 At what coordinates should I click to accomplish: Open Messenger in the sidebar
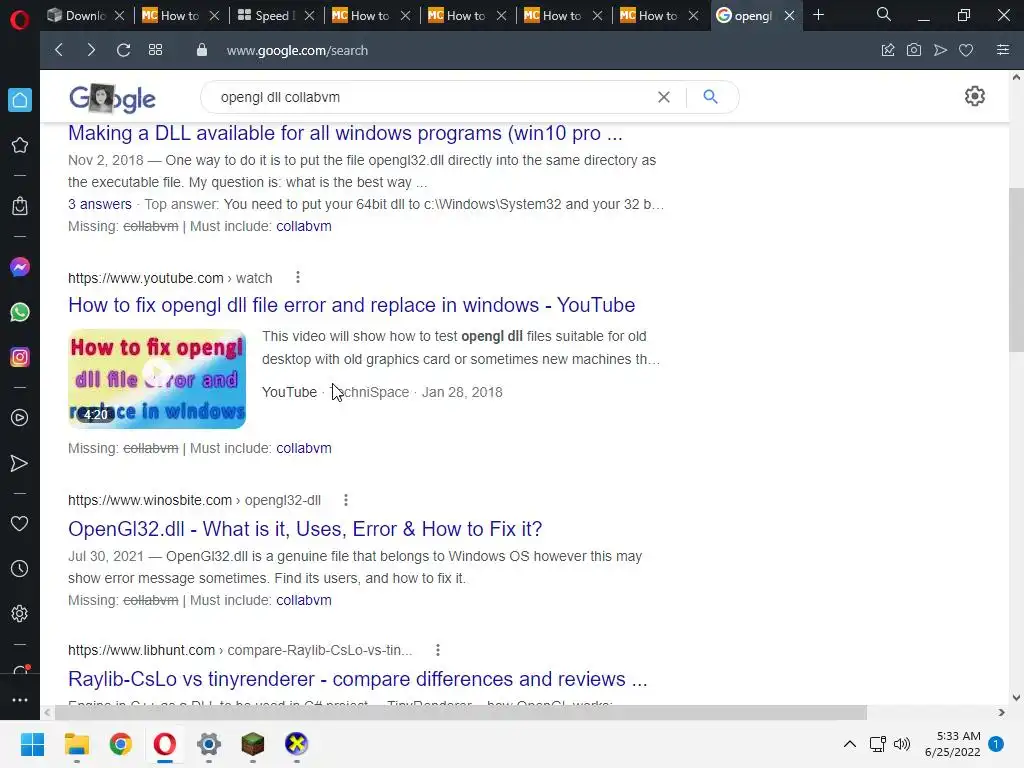click(x=20, y=267)
